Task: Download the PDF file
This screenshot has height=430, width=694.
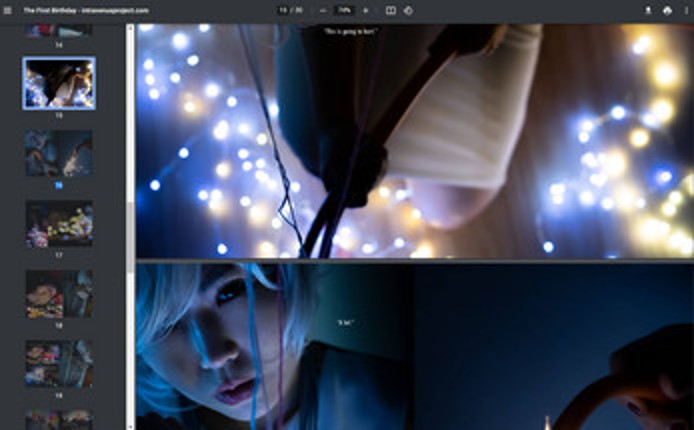Action: click(648, 10)
